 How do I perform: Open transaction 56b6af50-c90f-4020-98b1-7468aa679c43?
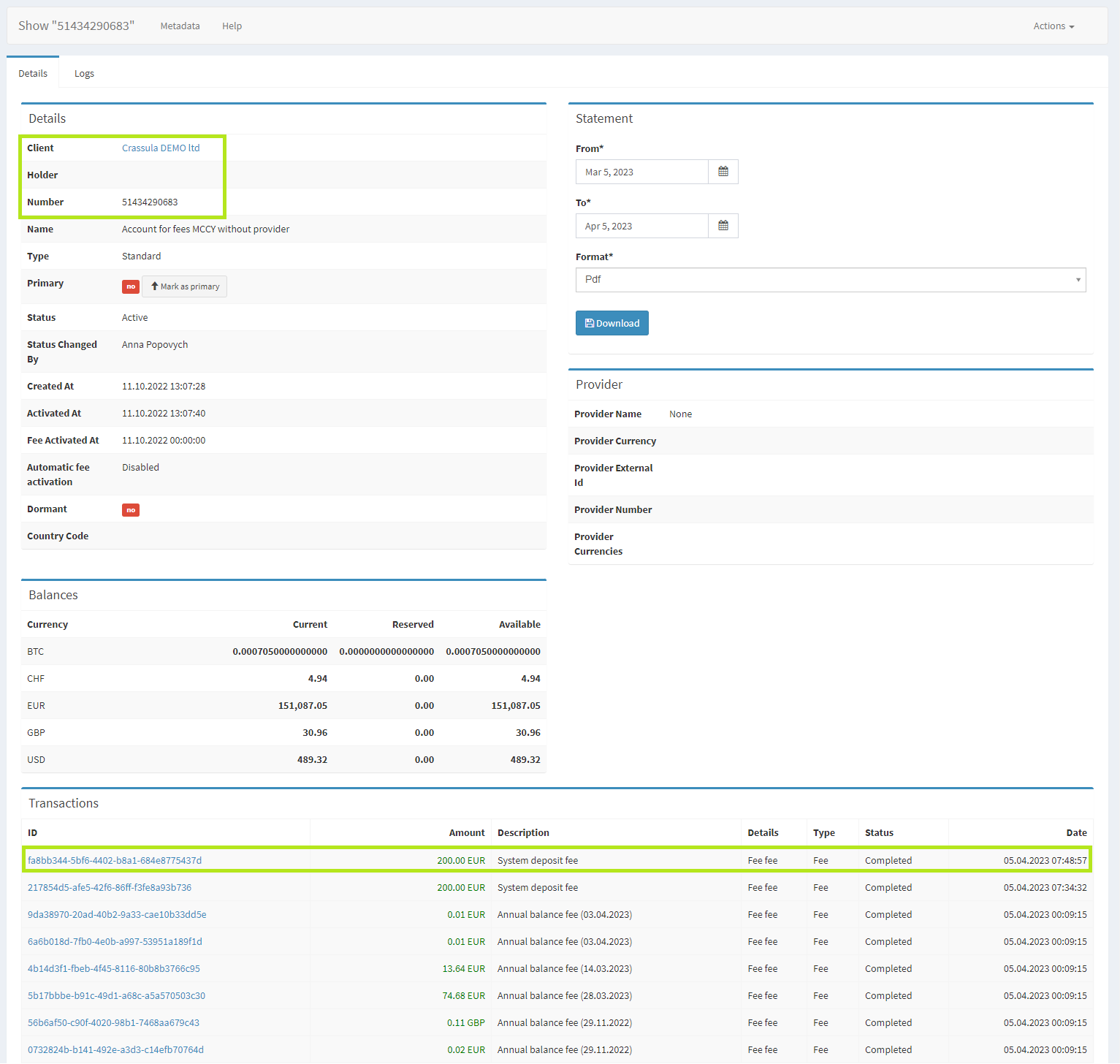tap(113, 1023)
